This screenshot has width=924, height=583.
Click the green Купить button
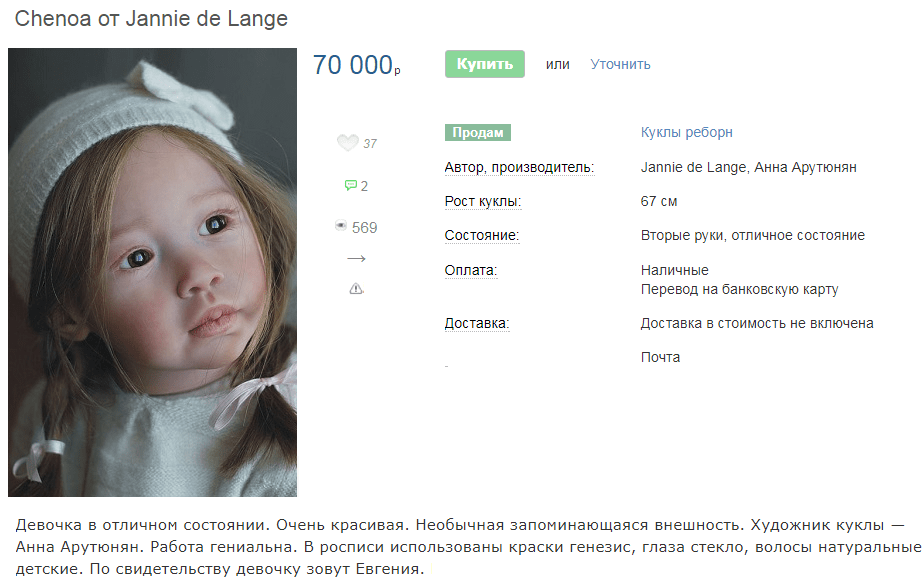click(484, 64)
